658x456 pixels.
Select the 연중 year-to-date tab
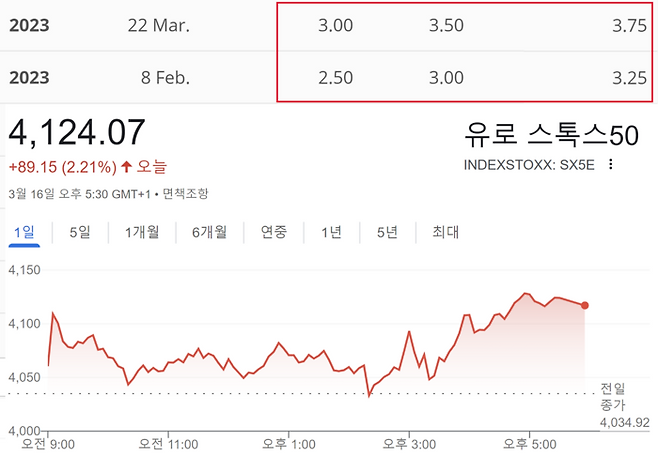click(x=274, y=232)
